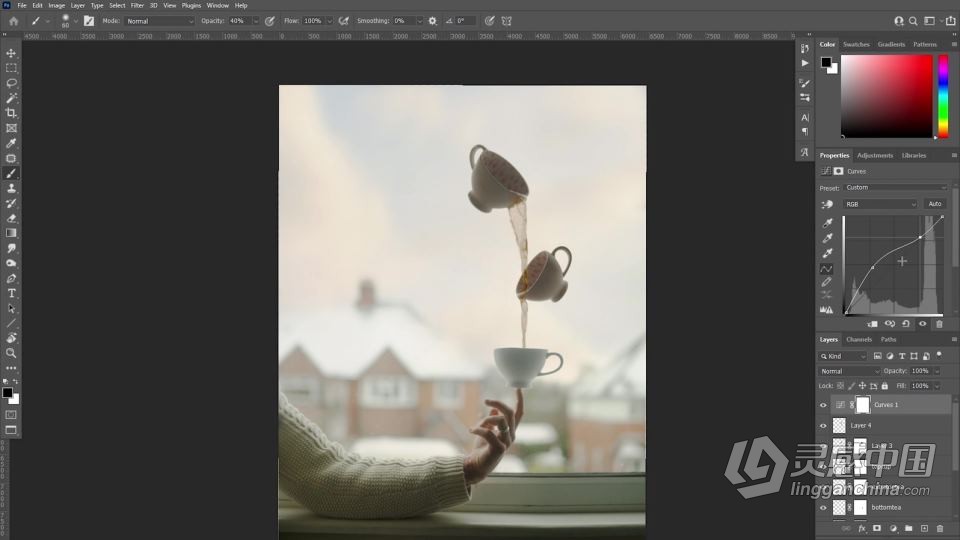Open the brush Mode dropdown

(159, 21)
